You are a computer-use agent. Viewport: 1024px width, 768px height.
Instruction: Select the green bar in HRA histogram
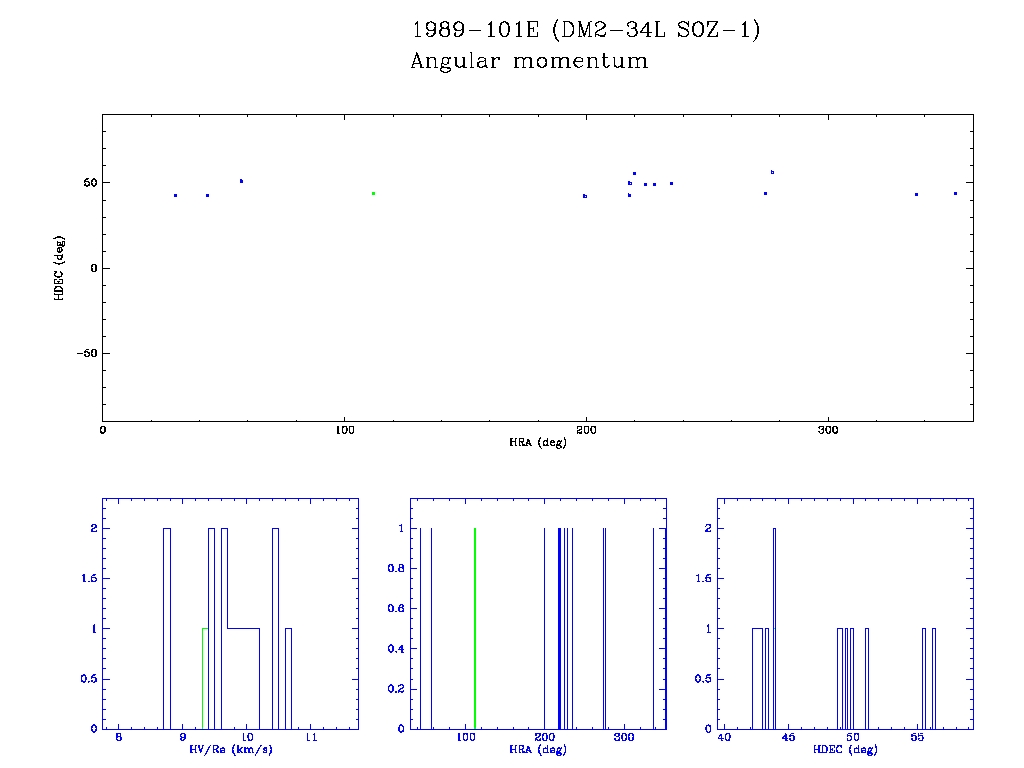tap(475, 628)
